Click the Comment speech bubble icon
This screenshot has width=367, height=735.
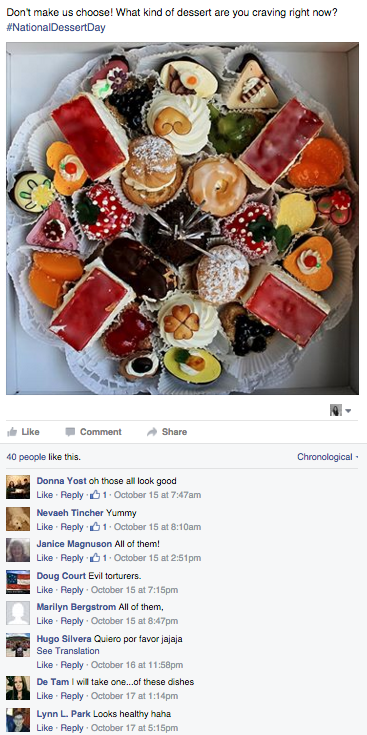click(70, 432)
